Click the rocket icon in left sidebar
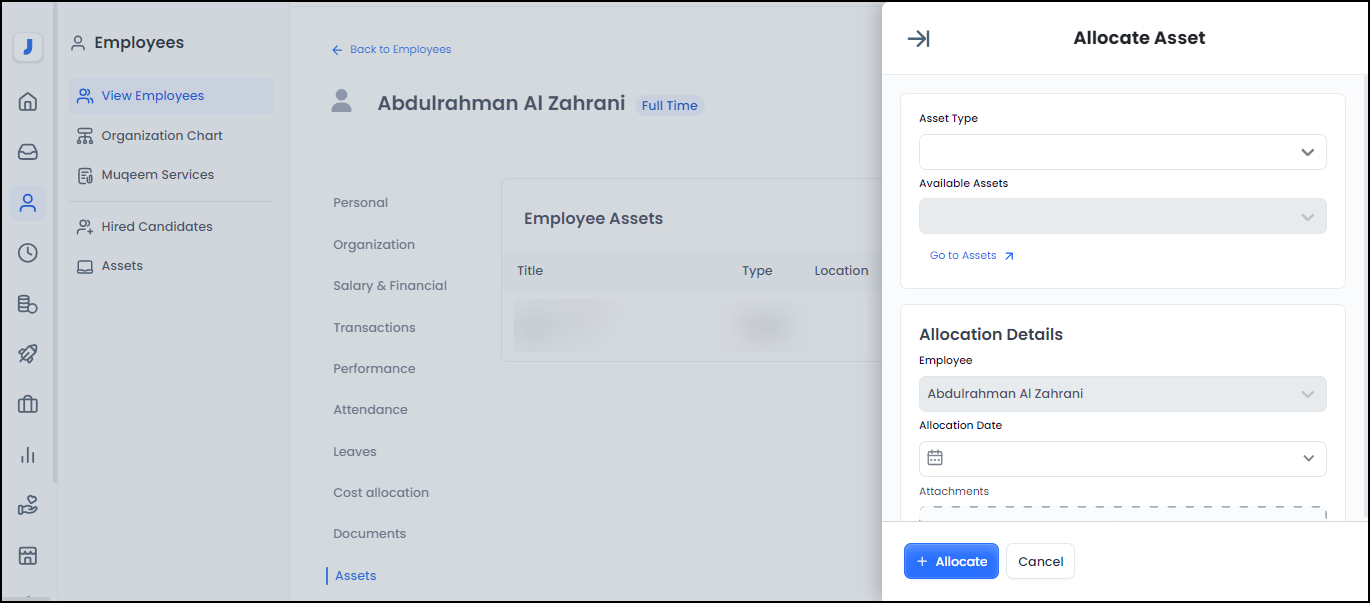Image resolution: width=1370 pixels, height=603 pixels. [28, 354]
